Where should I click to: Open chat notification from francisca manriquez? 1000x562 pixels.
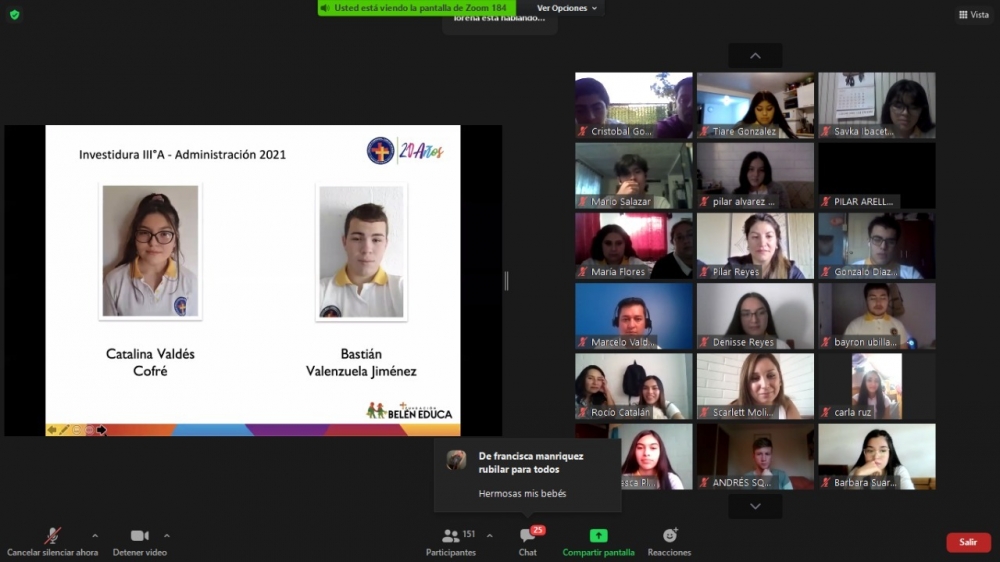(527, 475)
